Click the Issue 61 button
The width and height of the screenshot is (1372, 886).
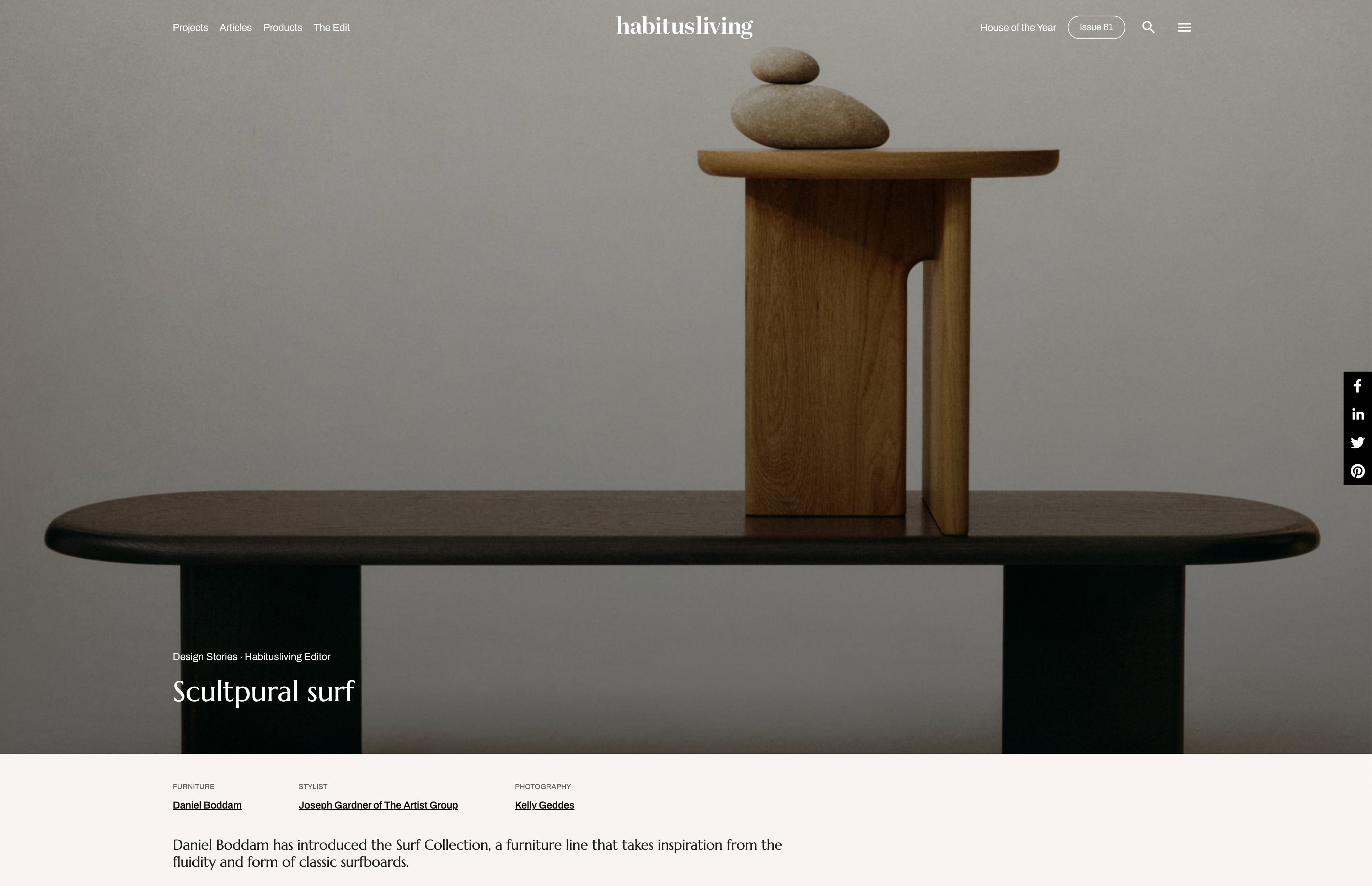[1096, 27]
